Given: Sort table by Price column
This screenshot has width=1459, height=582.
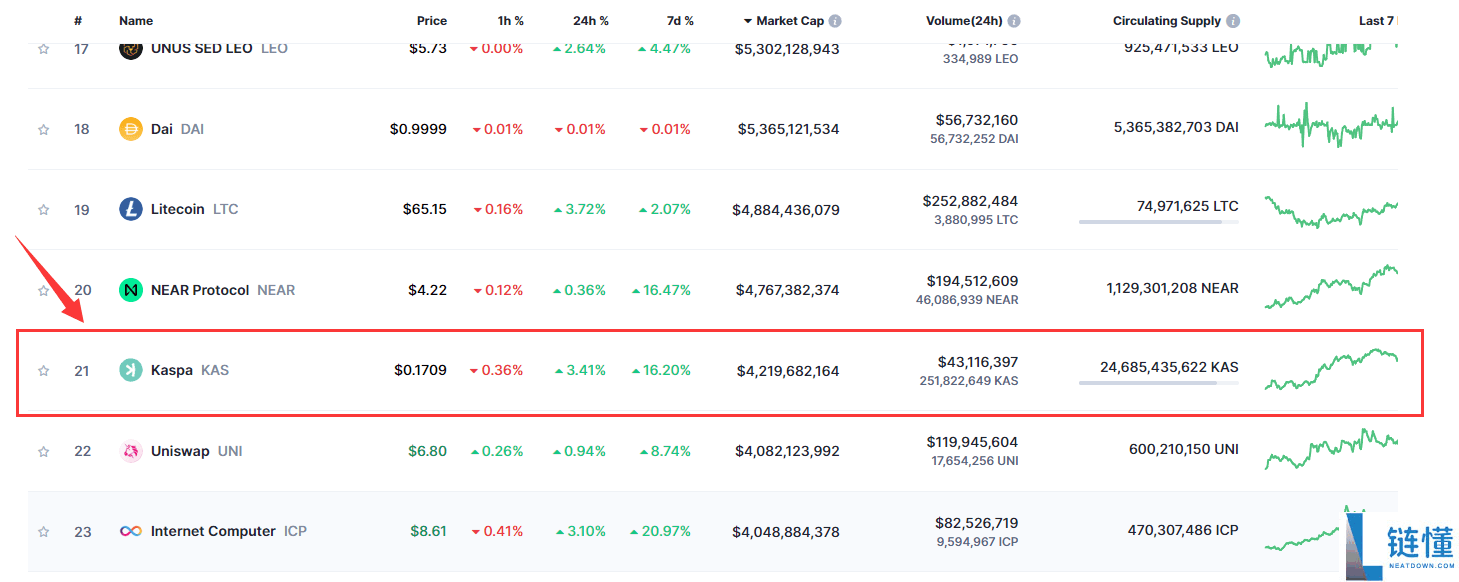Looking at the screenshot, I should coord(432,21).
